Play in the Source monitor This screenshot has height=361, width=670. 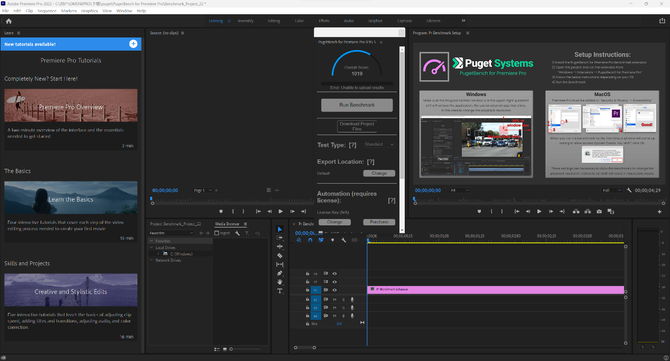click(x=281, y=211)
